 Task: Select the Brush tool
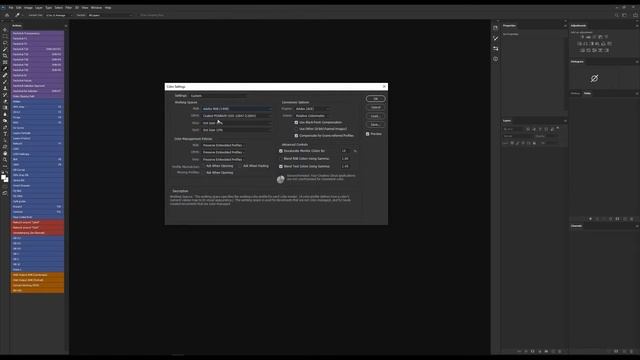[5, 82]
